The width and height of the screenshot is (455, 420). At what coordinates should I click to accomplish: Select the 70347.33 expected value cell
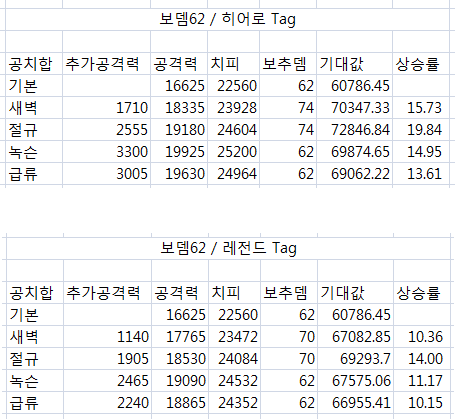point(354,107)
